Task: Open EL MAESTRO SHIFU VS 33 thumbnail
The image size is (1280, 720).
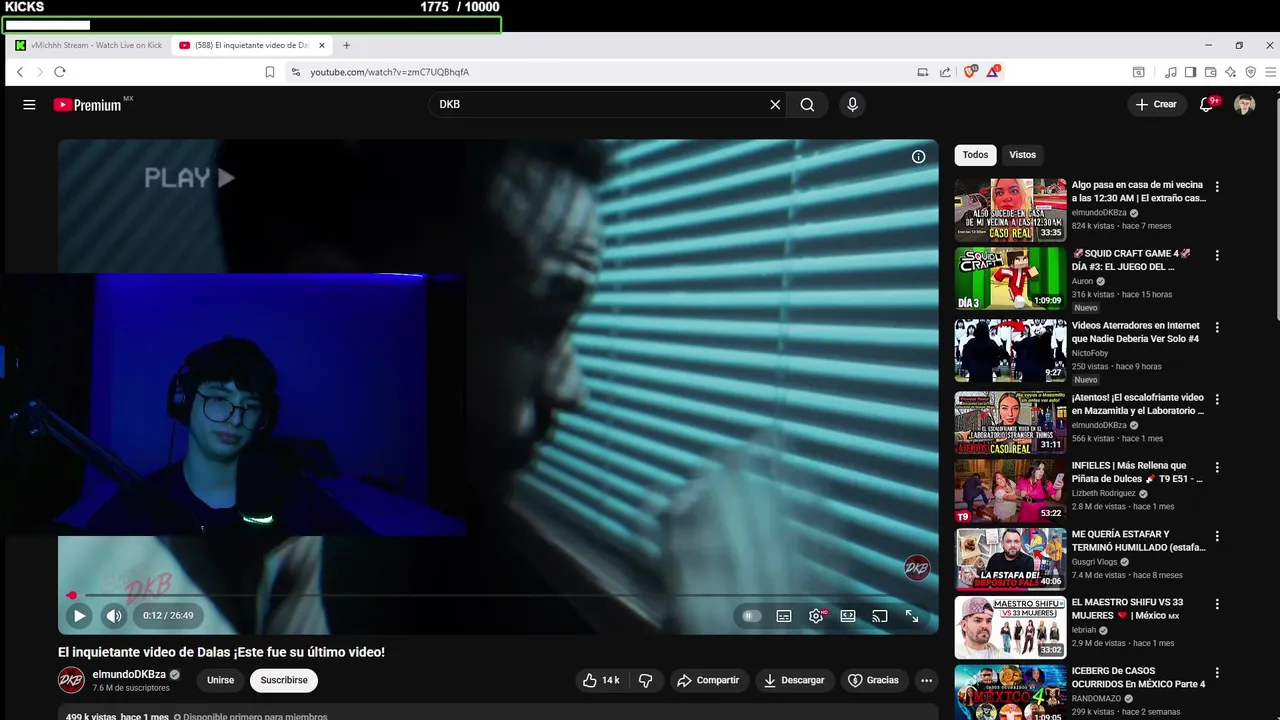Action: coord(1010,627)
